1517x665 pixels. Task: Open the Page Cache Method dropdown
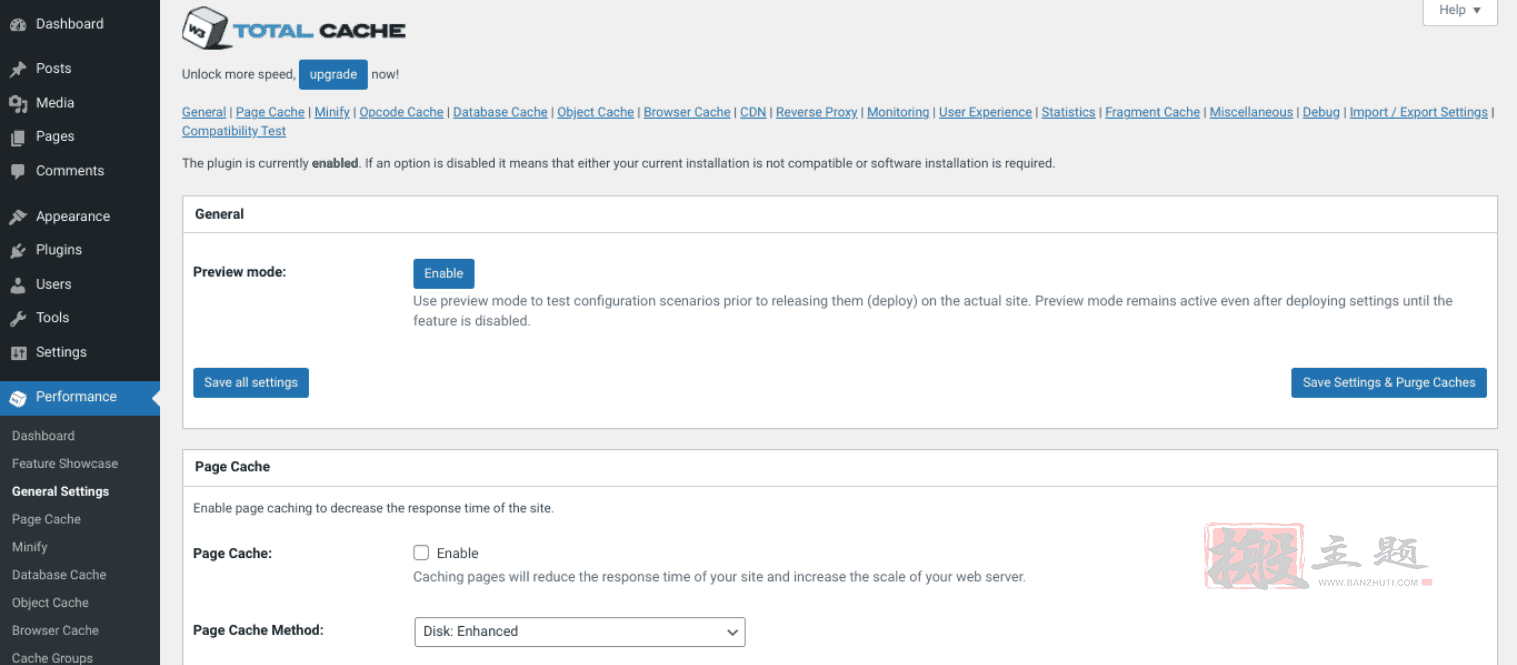[x=580, y=632]
